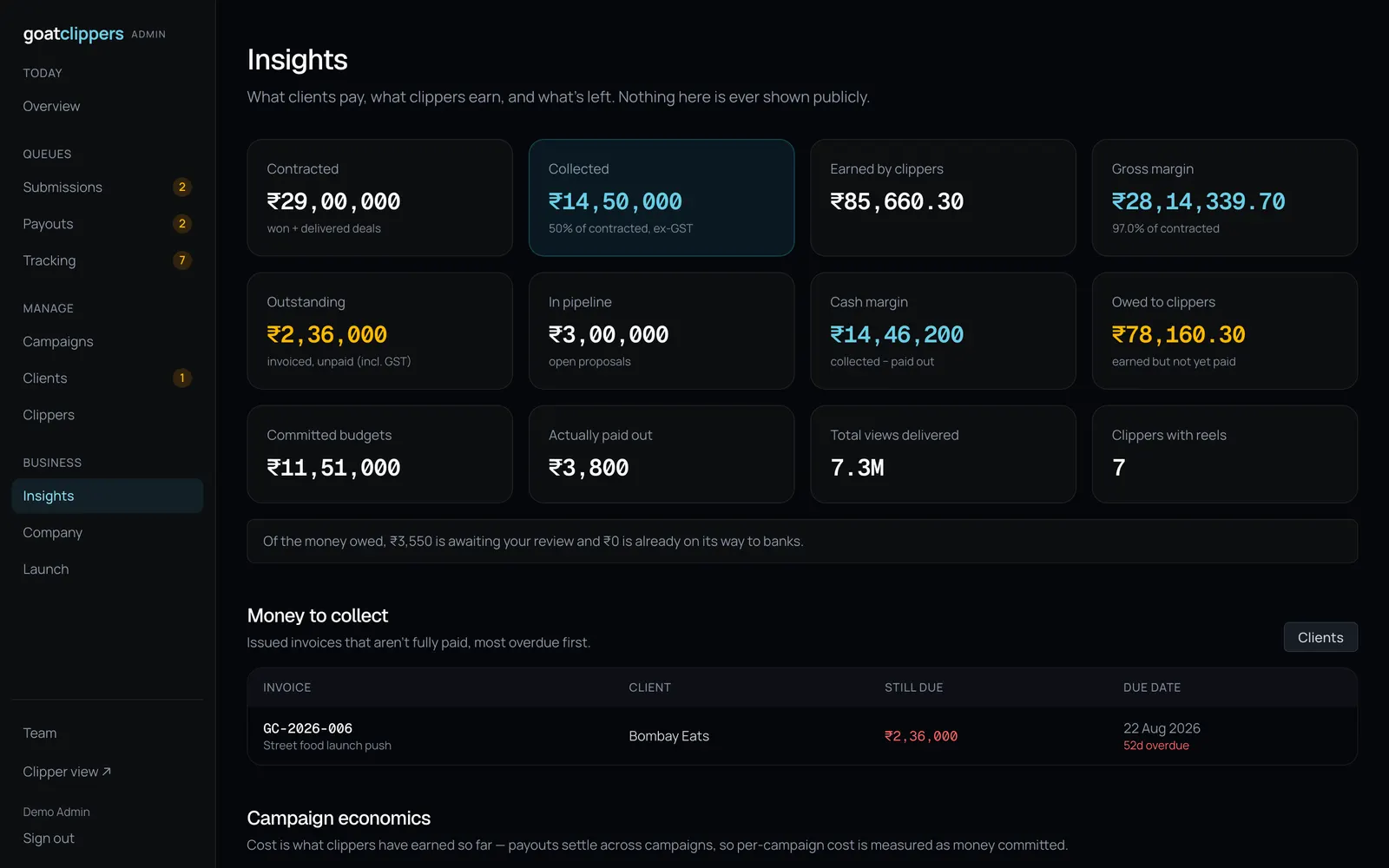This screenshot has width=1389, height=868.
Task: Click the 52d overdue label
Action: point(1155,746)
